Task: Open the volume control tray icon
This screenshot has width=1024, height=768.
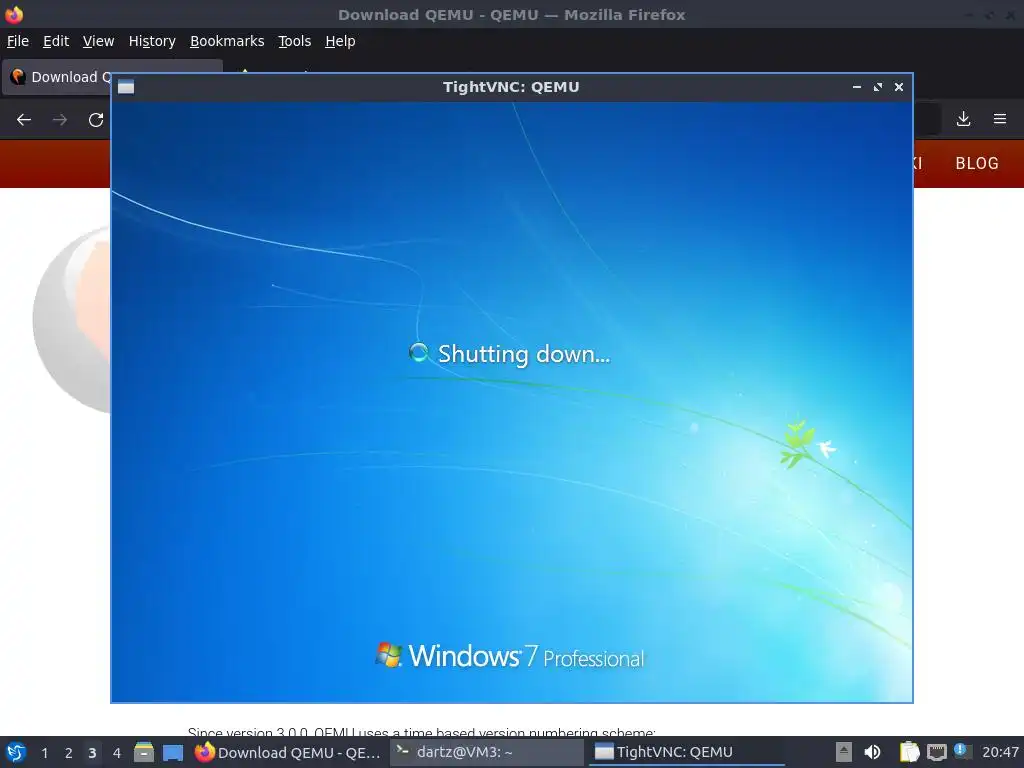Action: [872, 752]
